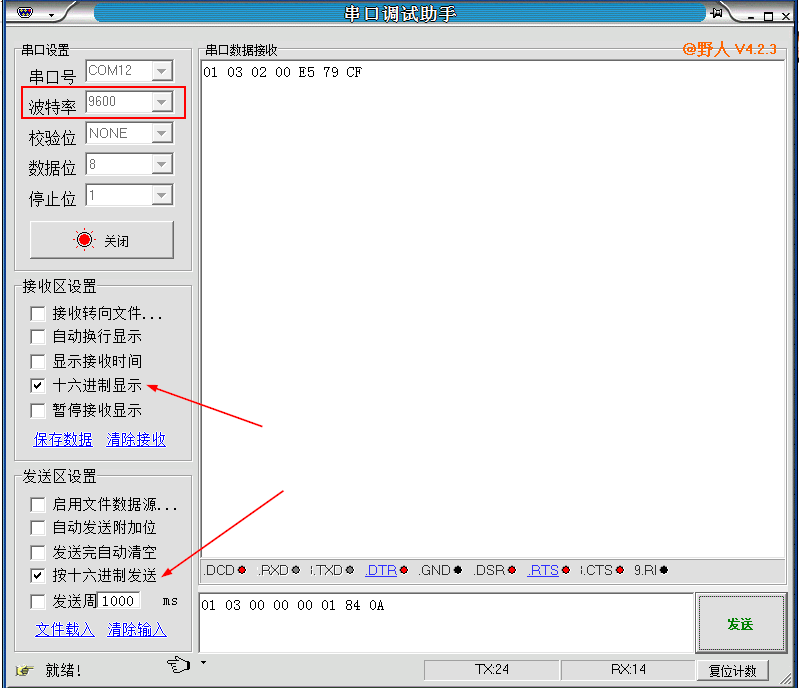This screenshot has width=799, height=688.
Task: Expand the 校验位 NONE dropdown
Action: coord(162,134)
